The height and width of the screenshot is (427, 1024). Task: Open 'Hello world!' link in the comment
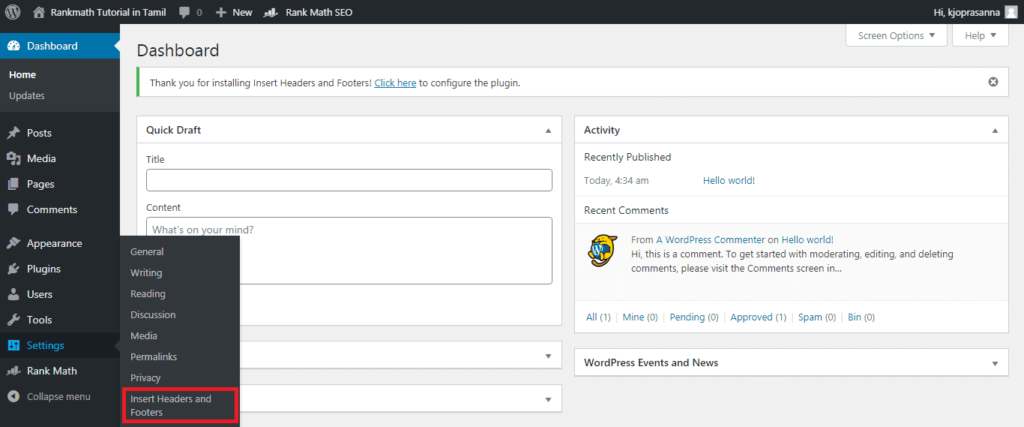(808, 240)
